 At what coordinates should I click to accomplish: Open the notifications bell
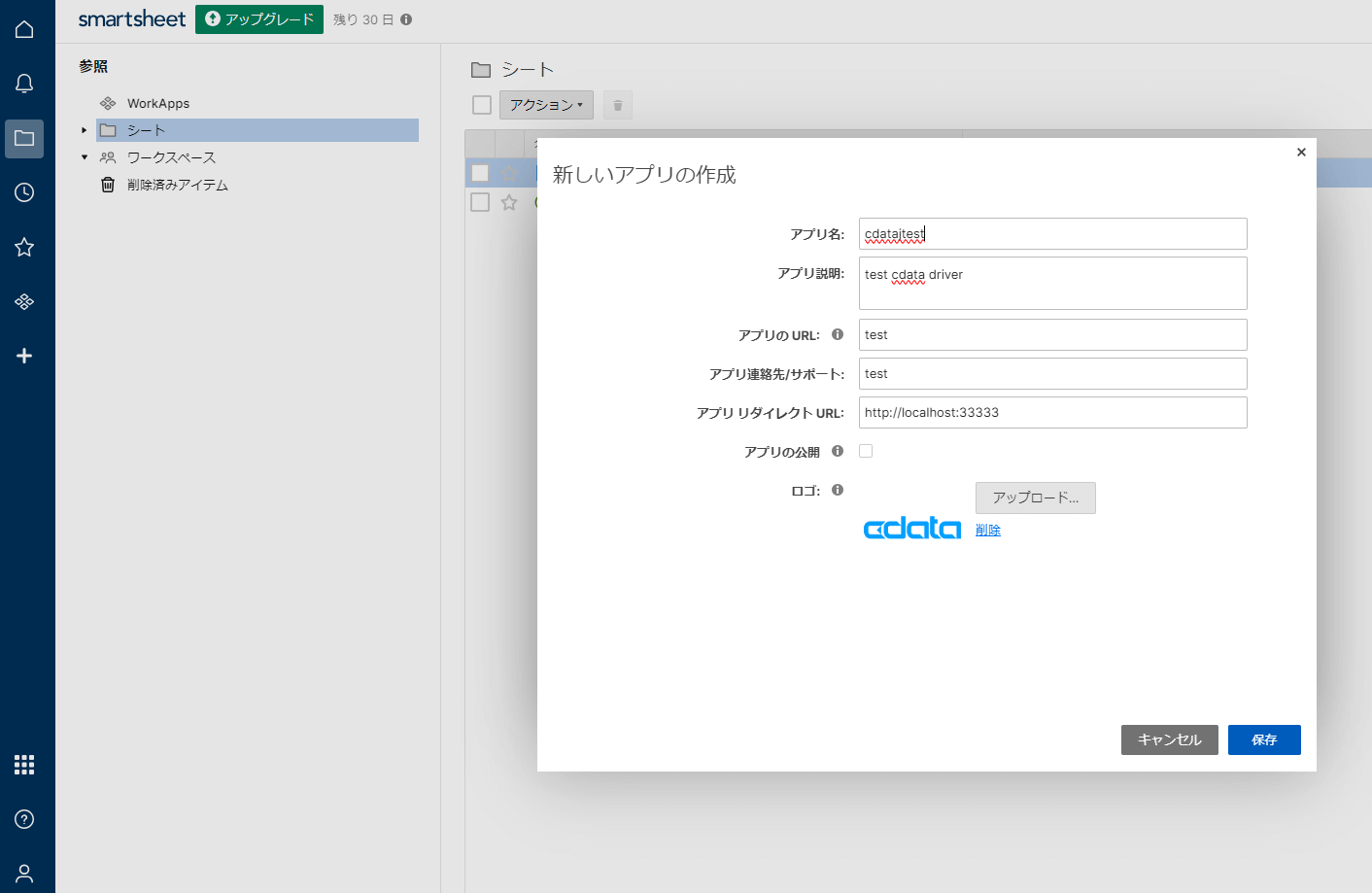click(24, 84)
